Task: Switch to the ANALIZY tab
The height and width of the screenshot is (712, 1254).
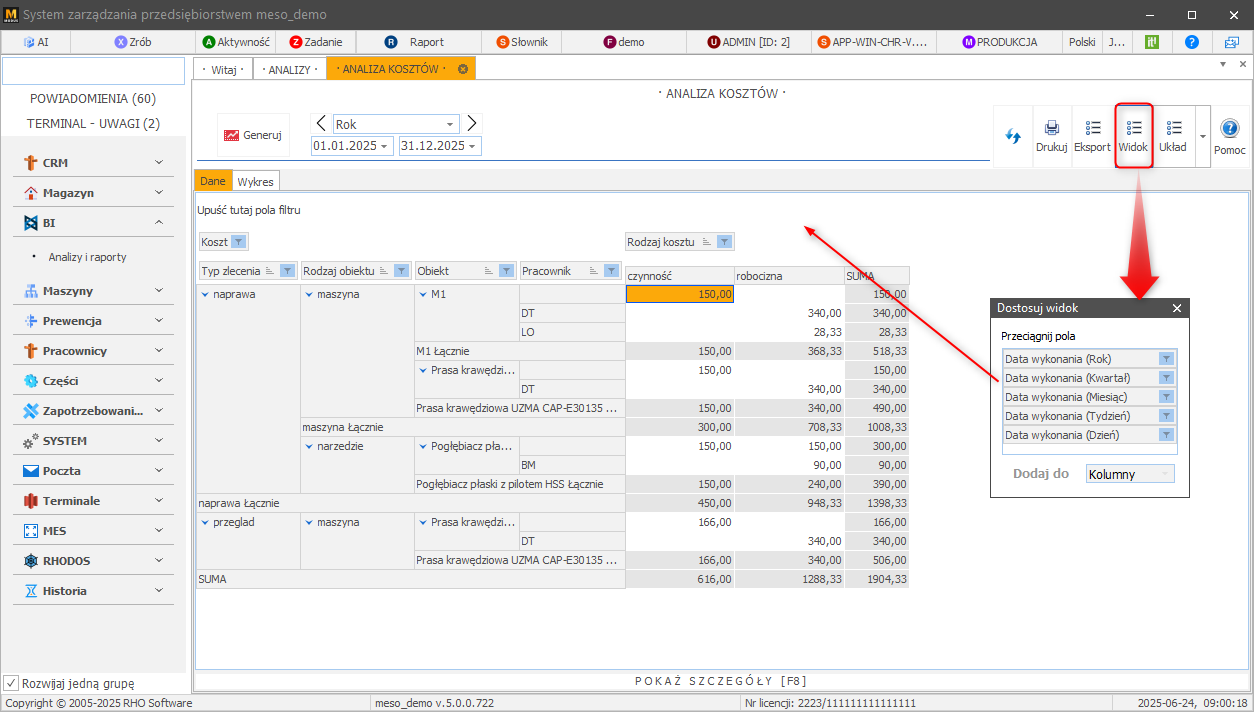Action: click(289, 69)
